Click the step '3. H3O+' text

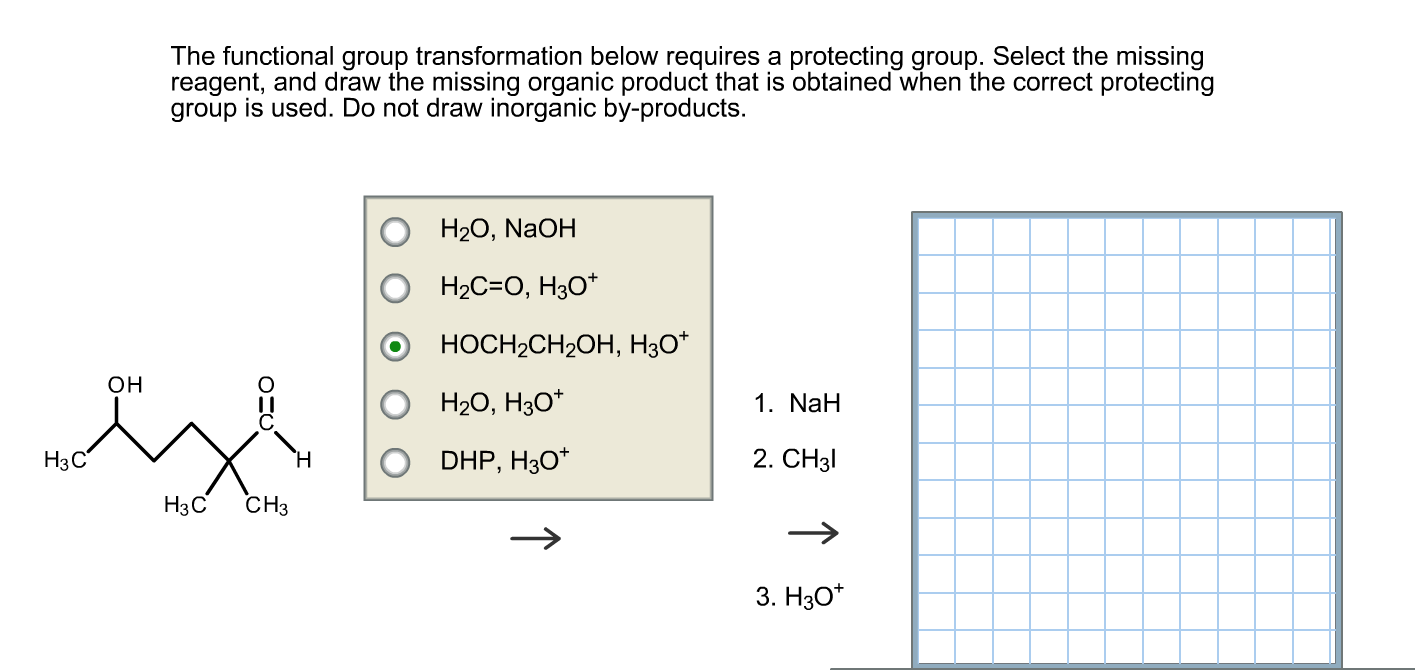pyautogui.click(x=800, y=596)
